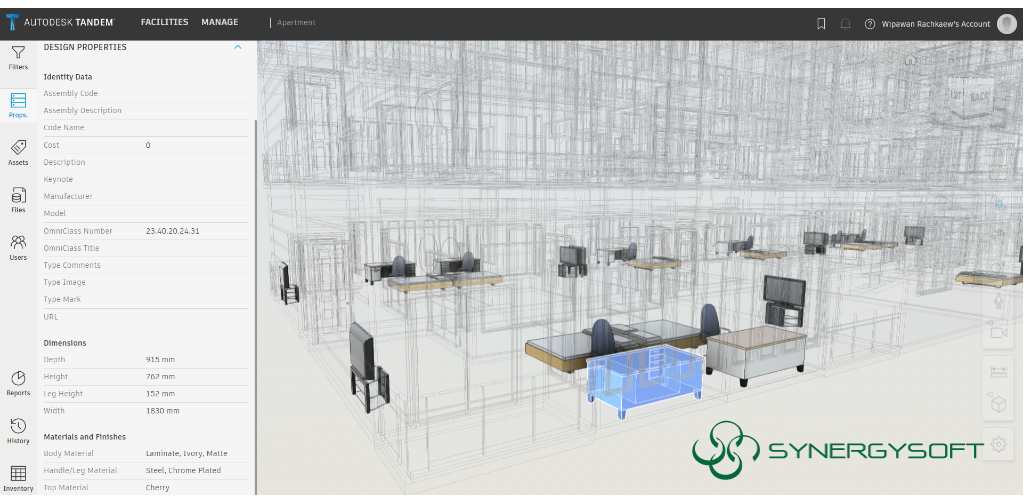Open the Files panel
Screen dimensions: 1024x501
18,201
